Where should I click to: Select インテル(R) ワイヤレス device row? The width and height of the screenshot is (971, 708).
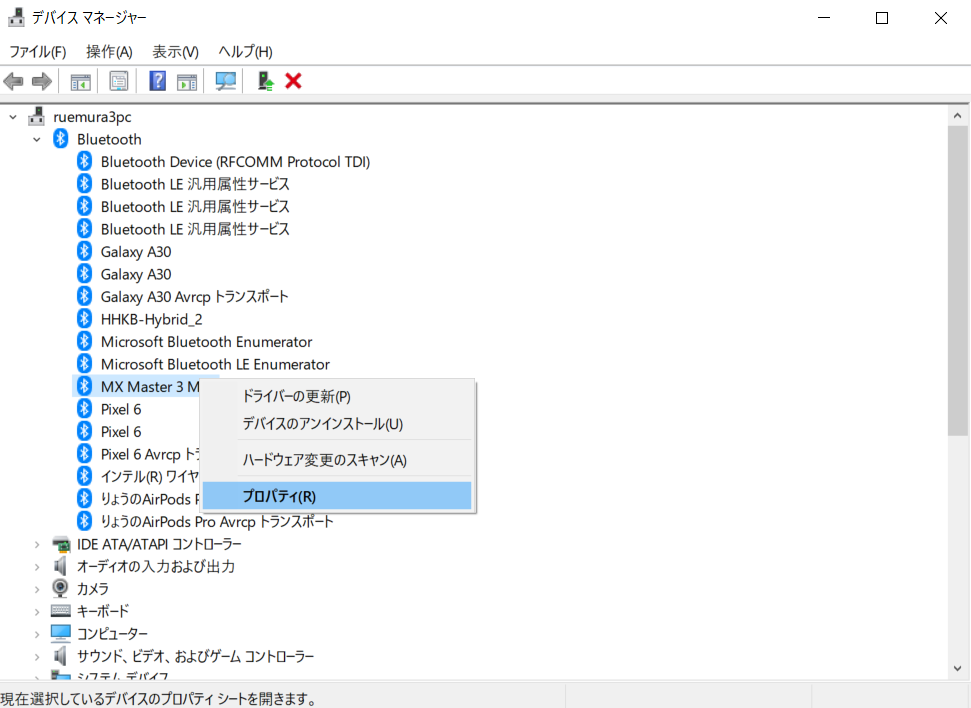[150, 476]
